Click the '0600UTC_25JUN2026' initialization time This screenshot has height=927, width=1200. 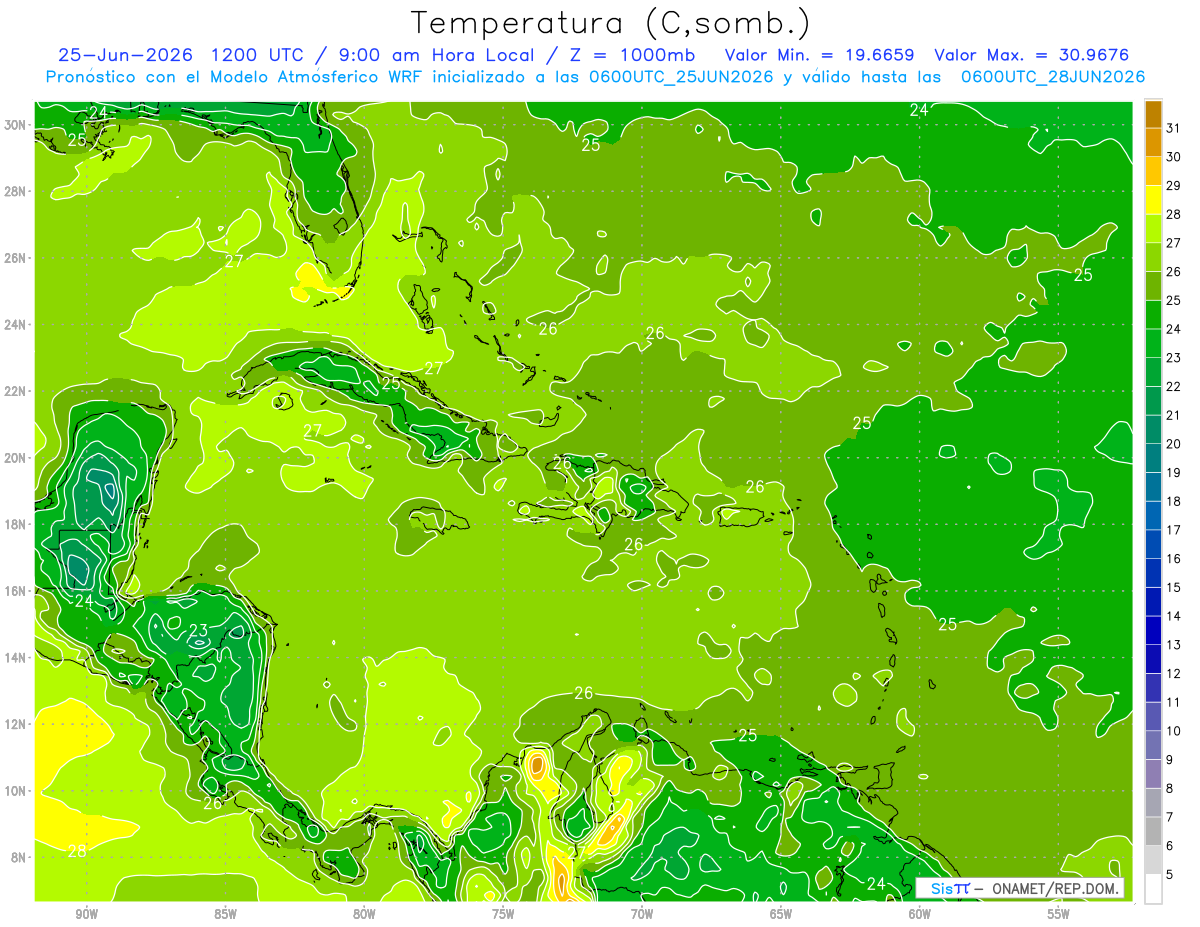point(679,77)
